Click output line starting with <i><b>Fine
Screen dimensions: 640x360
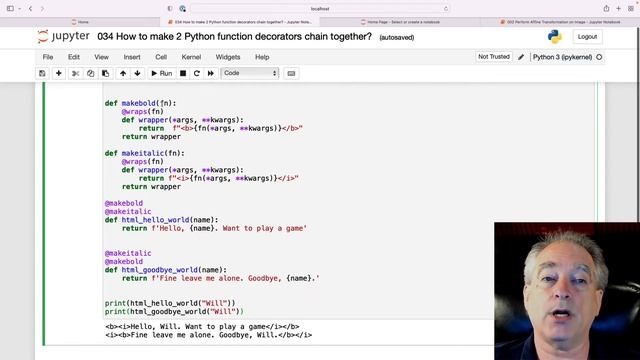pyautogui.click(x=209, y=335)
